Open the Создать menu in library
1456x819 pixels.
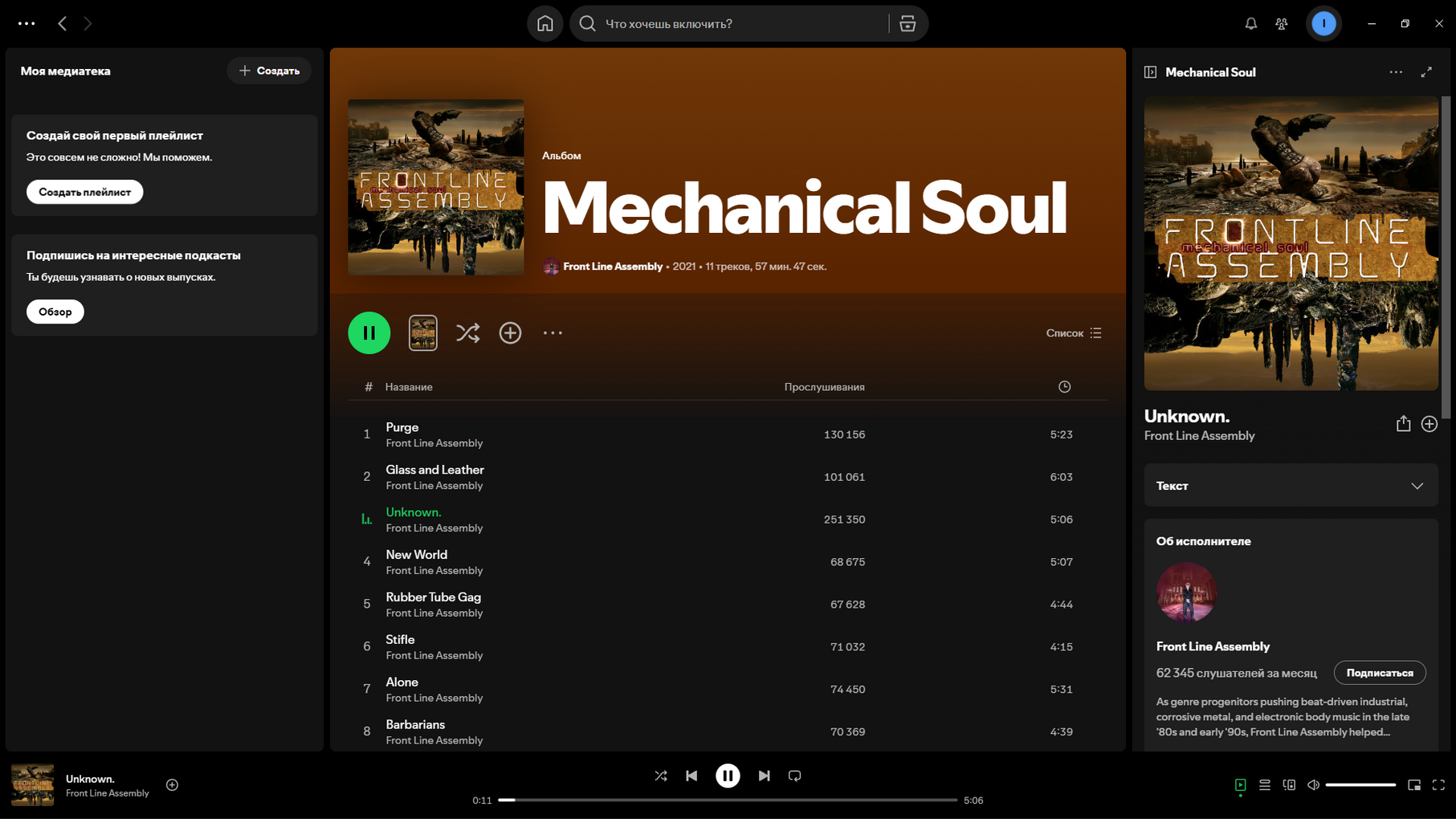pos(269,71)
